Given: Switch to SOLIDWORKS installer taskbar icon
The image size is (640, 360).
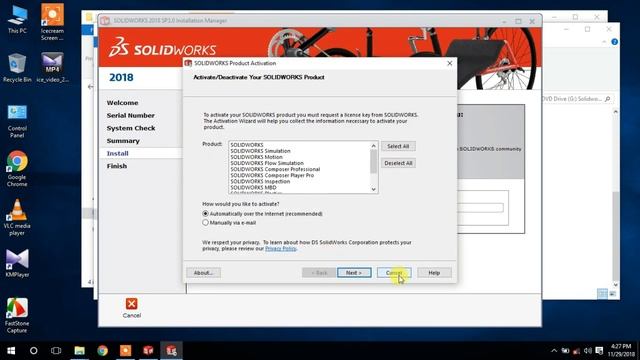Looking at the screenshot, I should (x=148, y=351).
